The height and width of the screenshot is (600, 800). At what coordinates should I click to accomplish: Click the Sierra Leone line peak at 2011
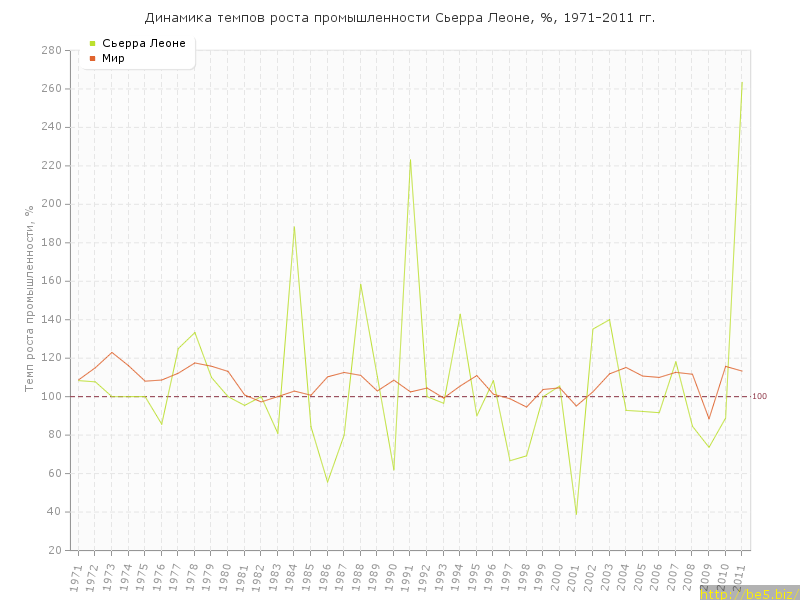[x=742, y=82]
